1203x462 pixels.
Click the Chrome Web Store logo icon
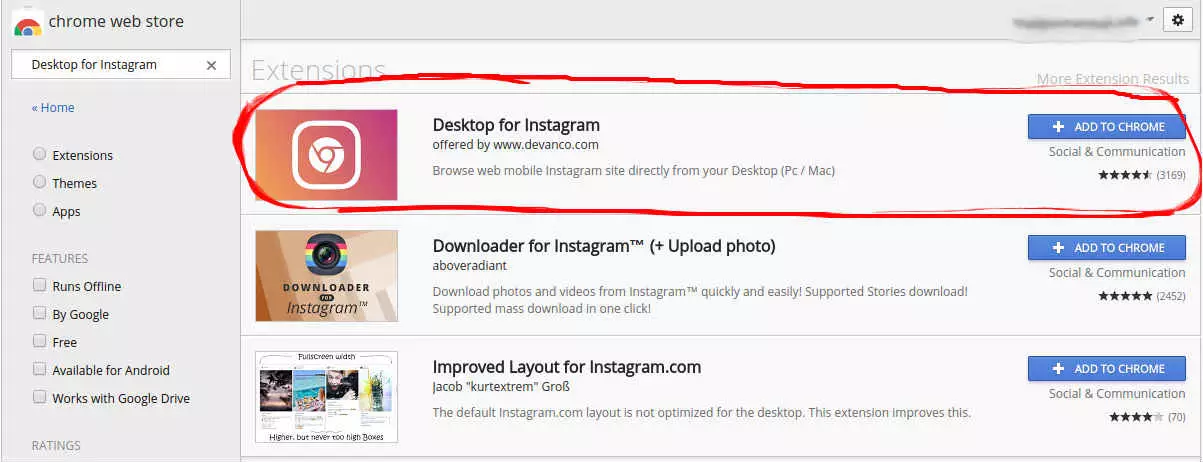click(x=28, y=21)
